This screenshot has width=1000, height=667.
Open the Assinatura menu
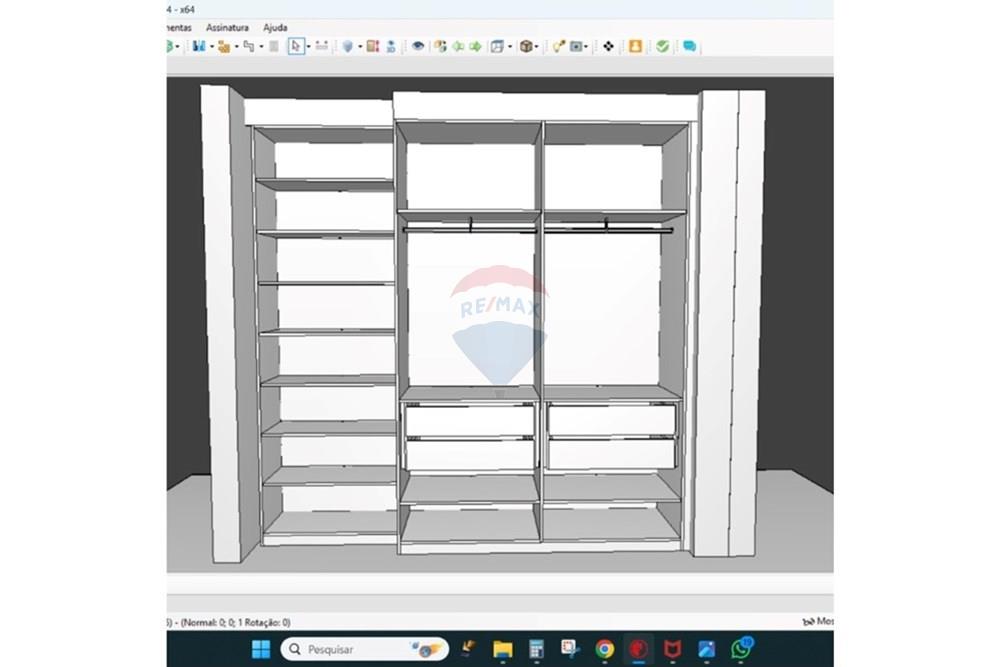[x=227, y=28]
